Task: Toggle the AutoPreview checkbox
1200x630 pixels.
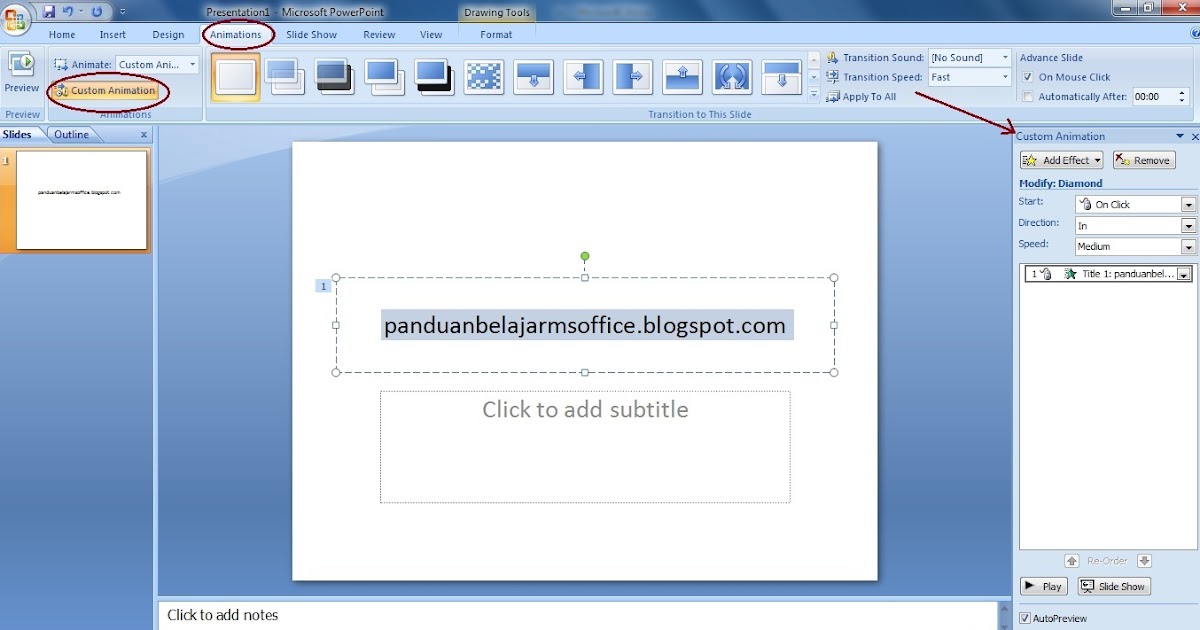Action: (1025, 618)
